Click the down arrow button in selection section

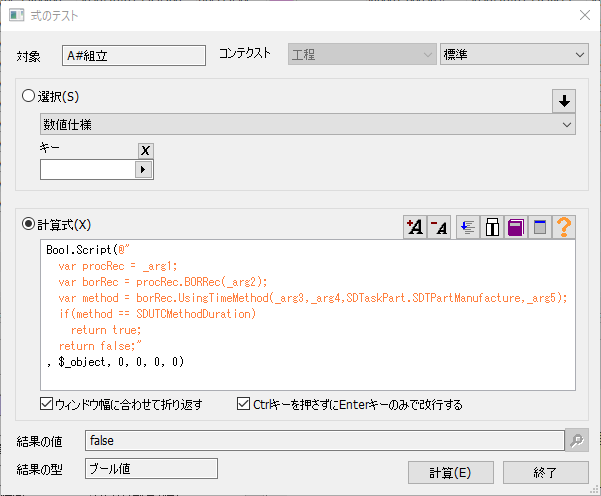(564, 101)
